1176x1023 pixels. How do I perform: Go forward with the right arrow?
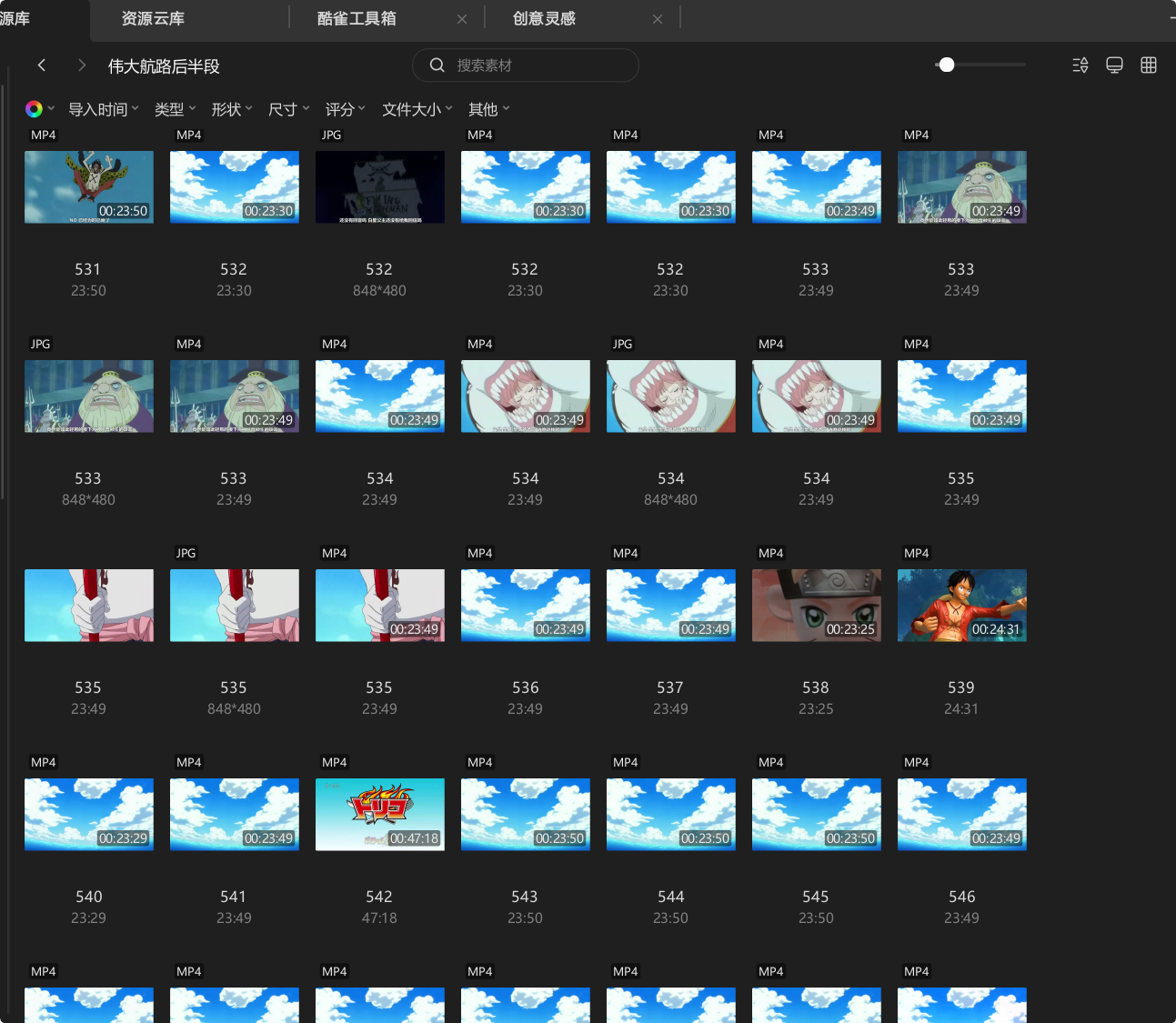pos(82,65)
